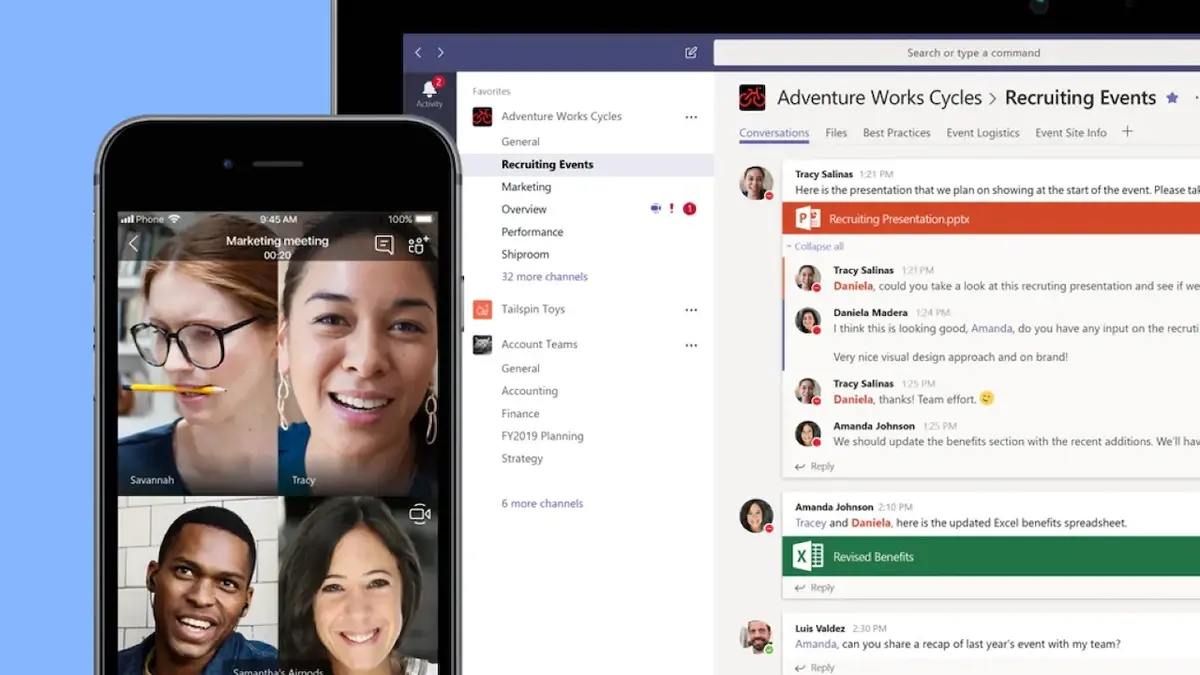Viewport: 1200px width, 675px height.
Task: Tap add participants icon on phone
Action: click(x=419, y=245)
